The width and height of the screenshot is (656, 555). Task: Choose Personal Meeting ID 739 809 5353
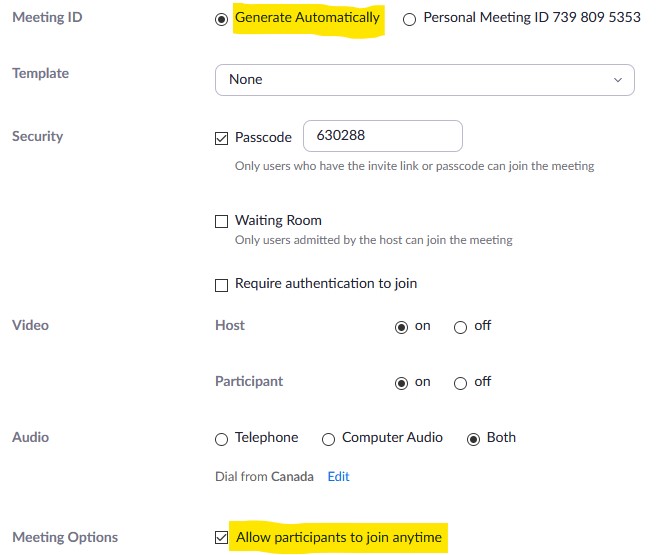pos(409,19)
